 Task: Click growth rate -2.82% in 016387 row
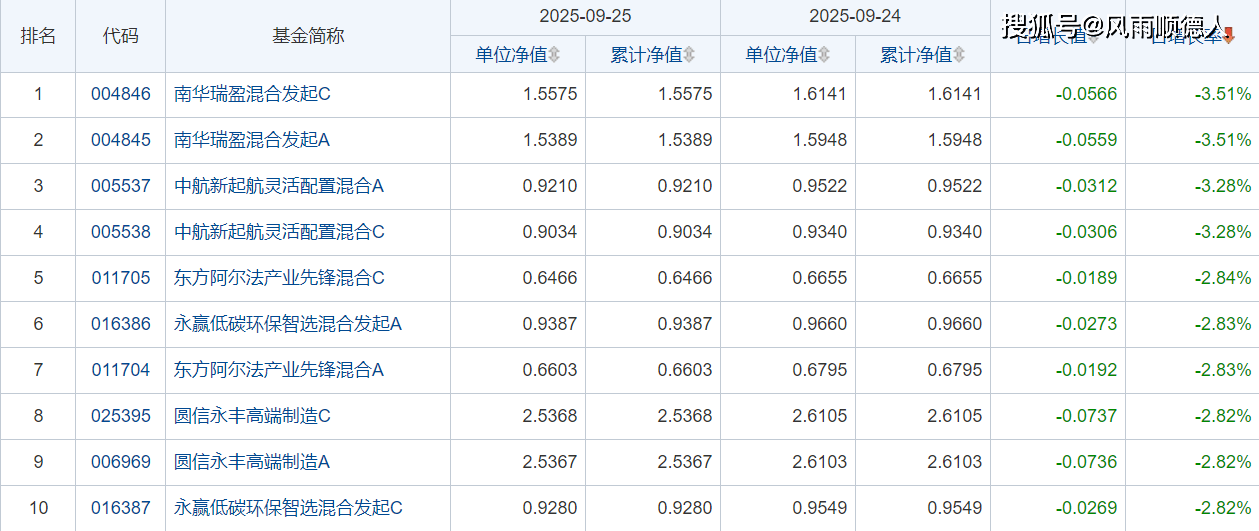tap(1223, 508)
